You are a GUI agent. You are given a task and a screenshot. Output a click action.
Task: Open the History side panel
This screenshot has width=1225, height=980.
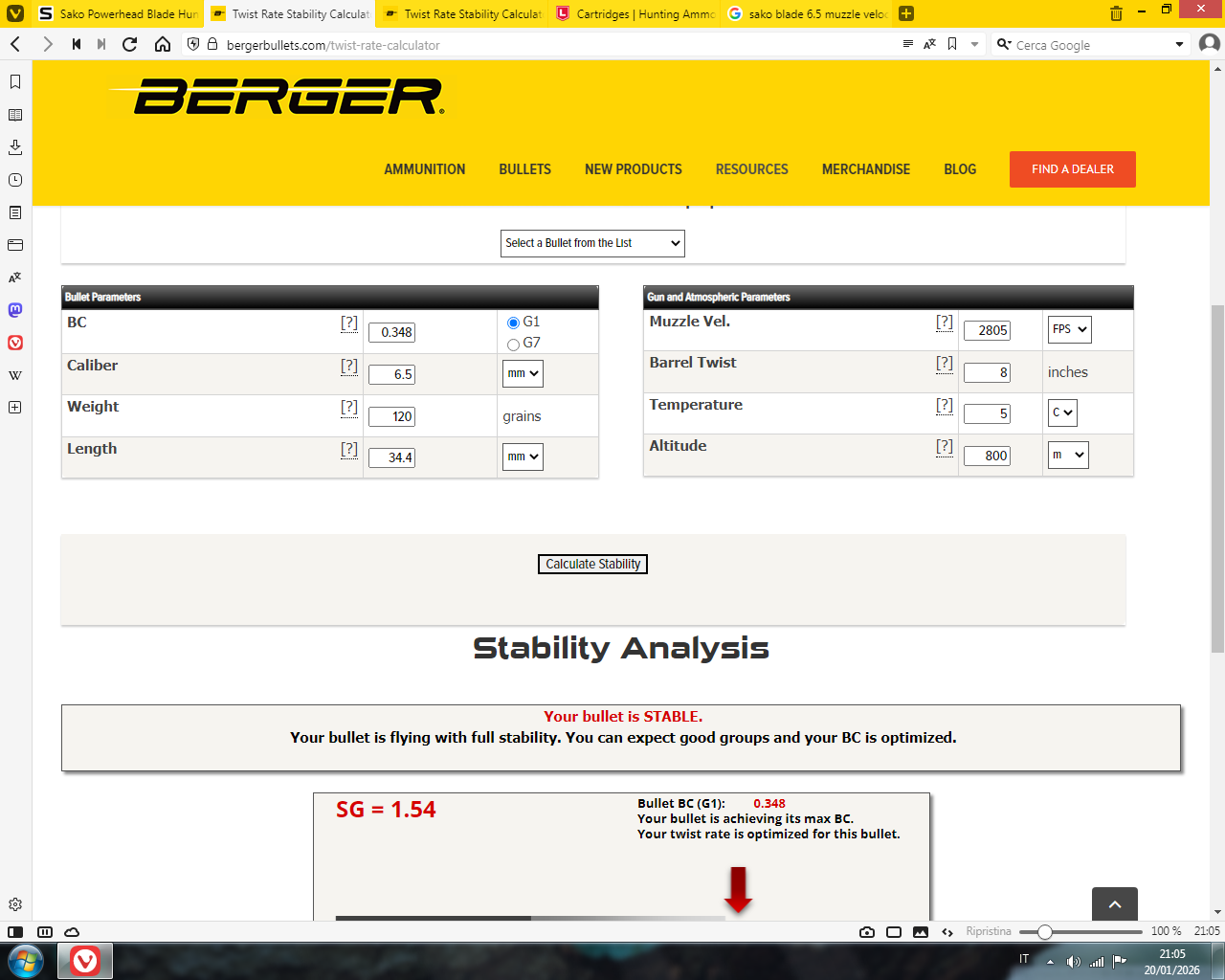15,180
